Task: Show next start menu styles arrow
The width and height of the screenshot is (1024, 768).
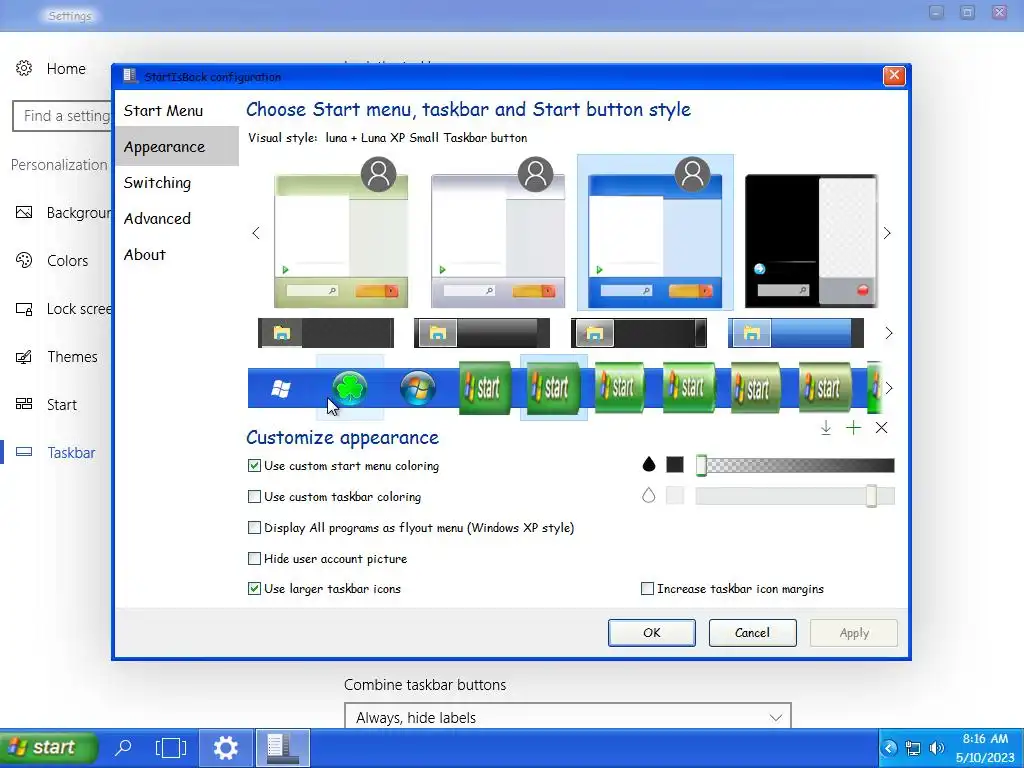Action: [887, 233]
